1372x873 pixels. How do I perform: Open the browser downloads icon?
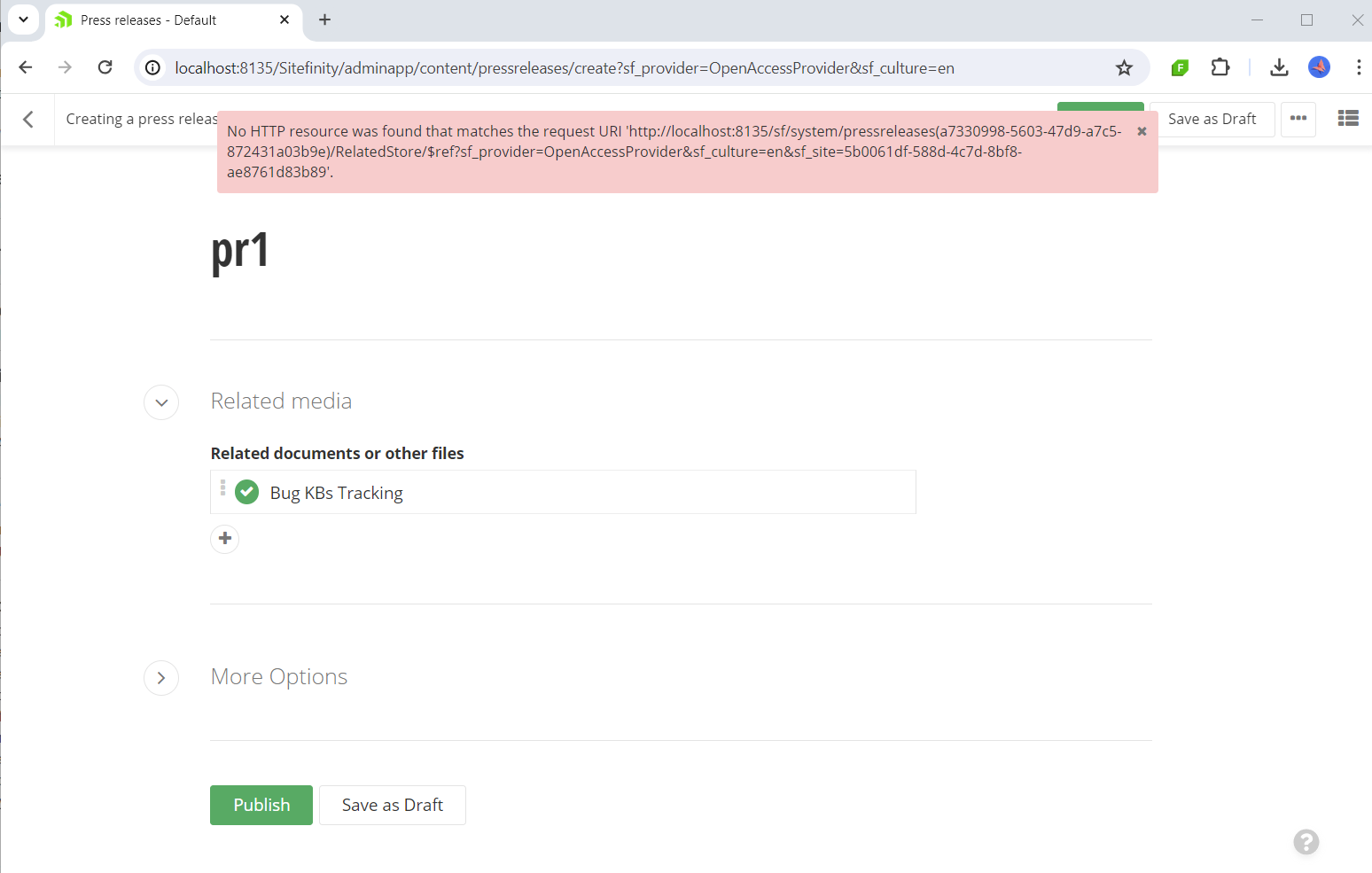click(1279, 67)
